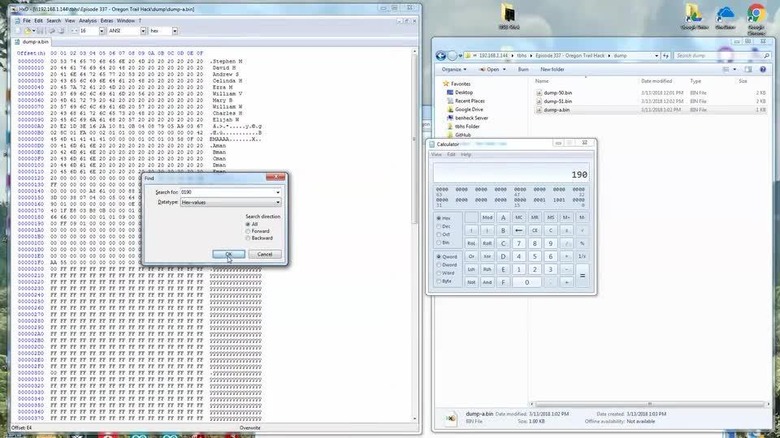Click the Search for input field

(229, 191)
